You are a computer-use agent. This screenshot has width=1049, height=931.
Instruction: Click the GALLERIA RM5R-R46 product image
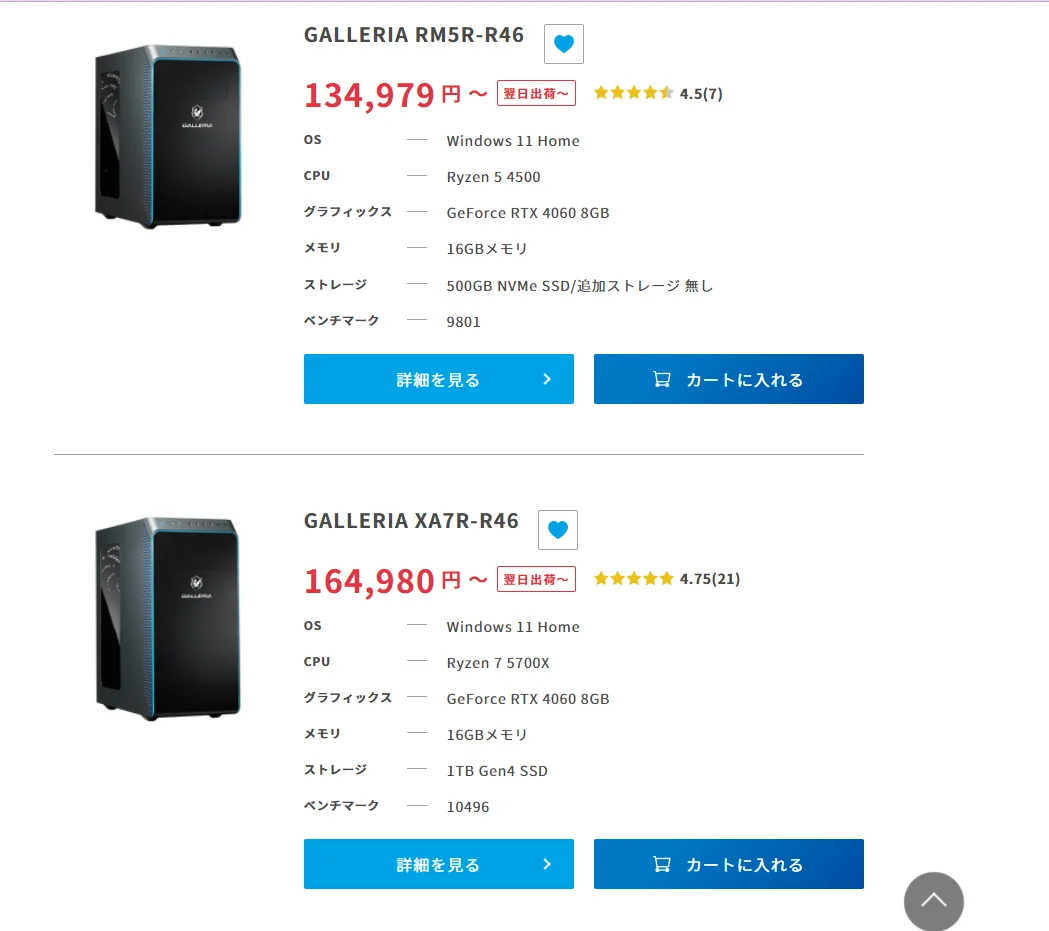pos(168,136)
